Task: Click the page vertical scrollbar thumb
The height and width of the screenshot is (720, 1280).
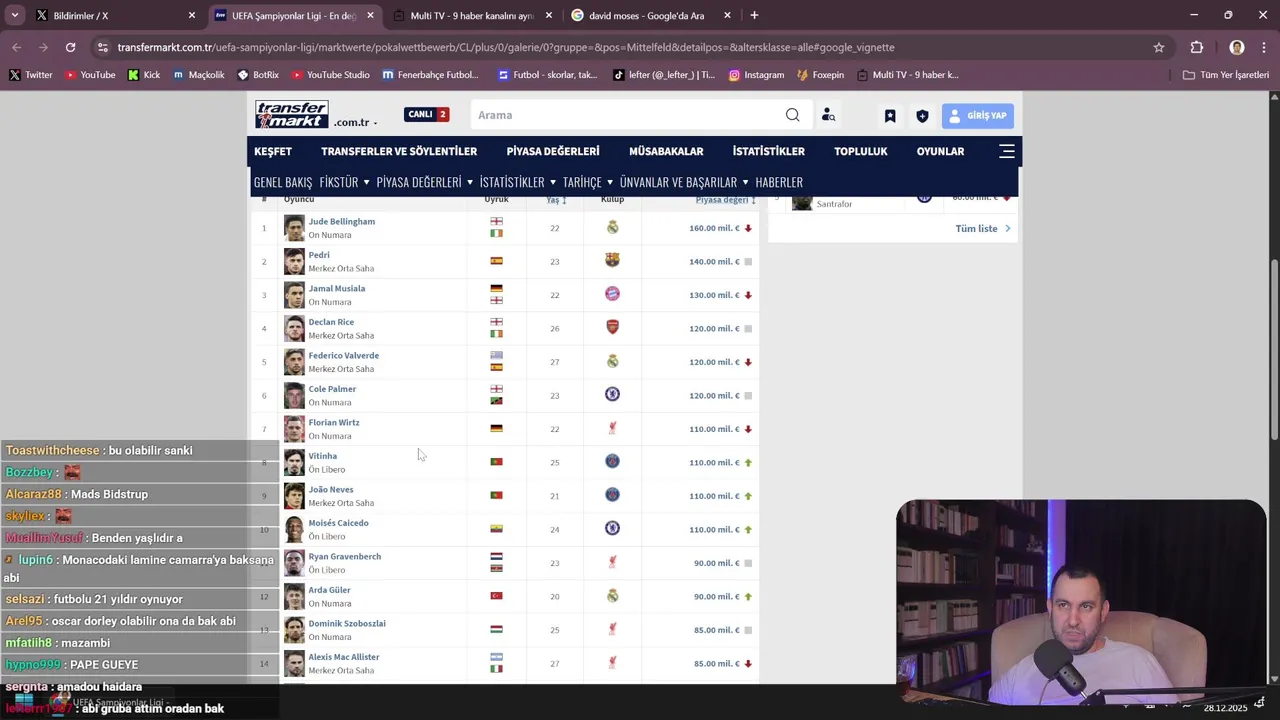Action: (1274, 348)
